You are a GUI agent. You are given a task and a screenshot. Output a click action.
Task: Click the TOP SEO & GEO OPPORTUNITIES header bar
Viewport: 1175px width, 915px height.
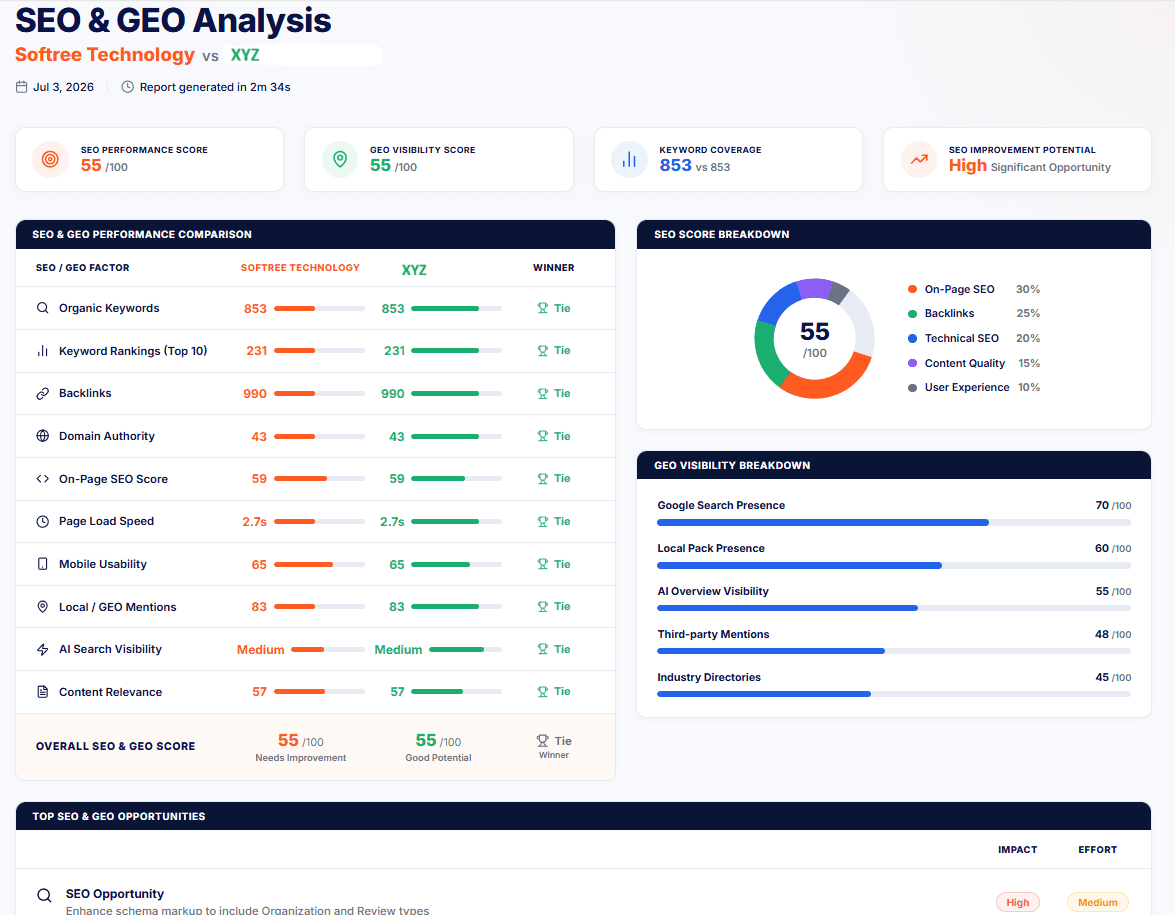click(x=583, y=816)
